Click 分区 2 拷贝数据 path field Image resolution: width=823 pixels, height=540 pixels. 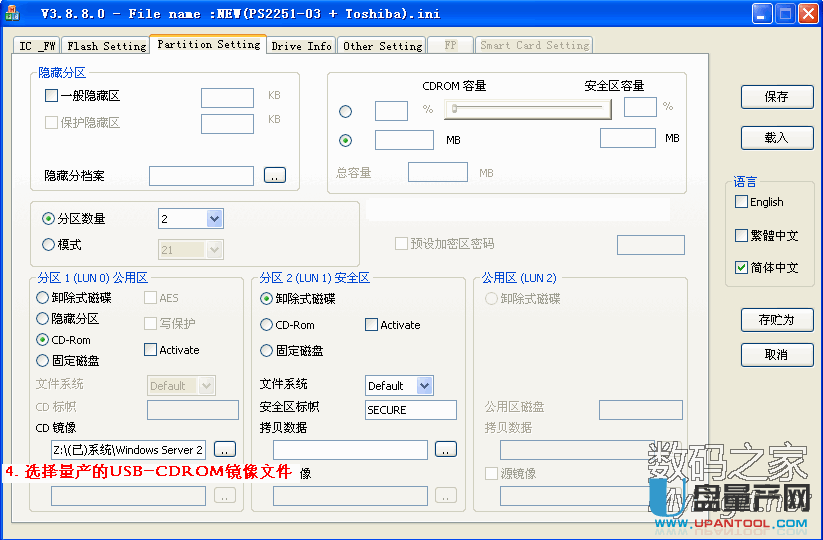pyautogui.click(x=351, y=450)
